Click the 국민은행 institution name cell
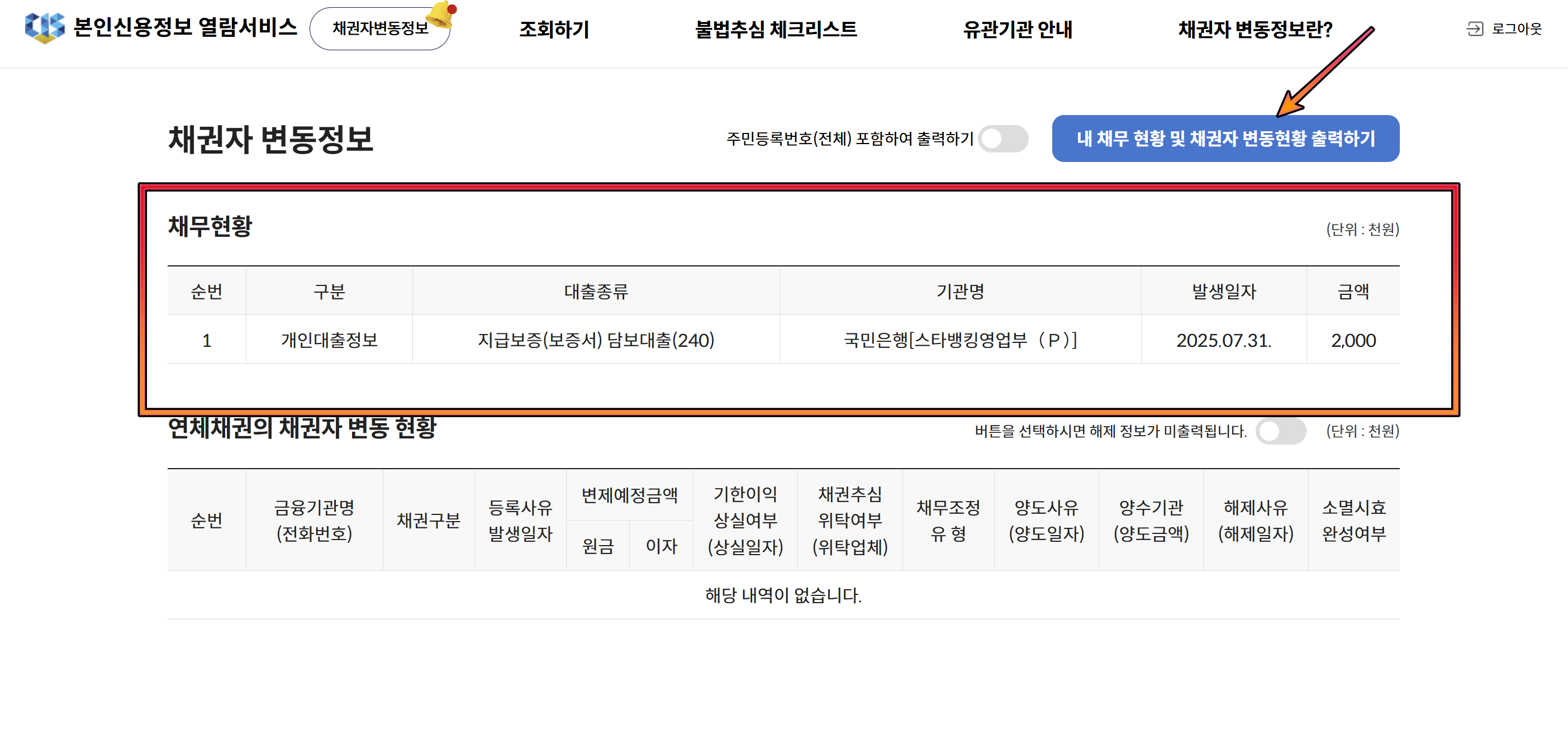 coord(959,340)
